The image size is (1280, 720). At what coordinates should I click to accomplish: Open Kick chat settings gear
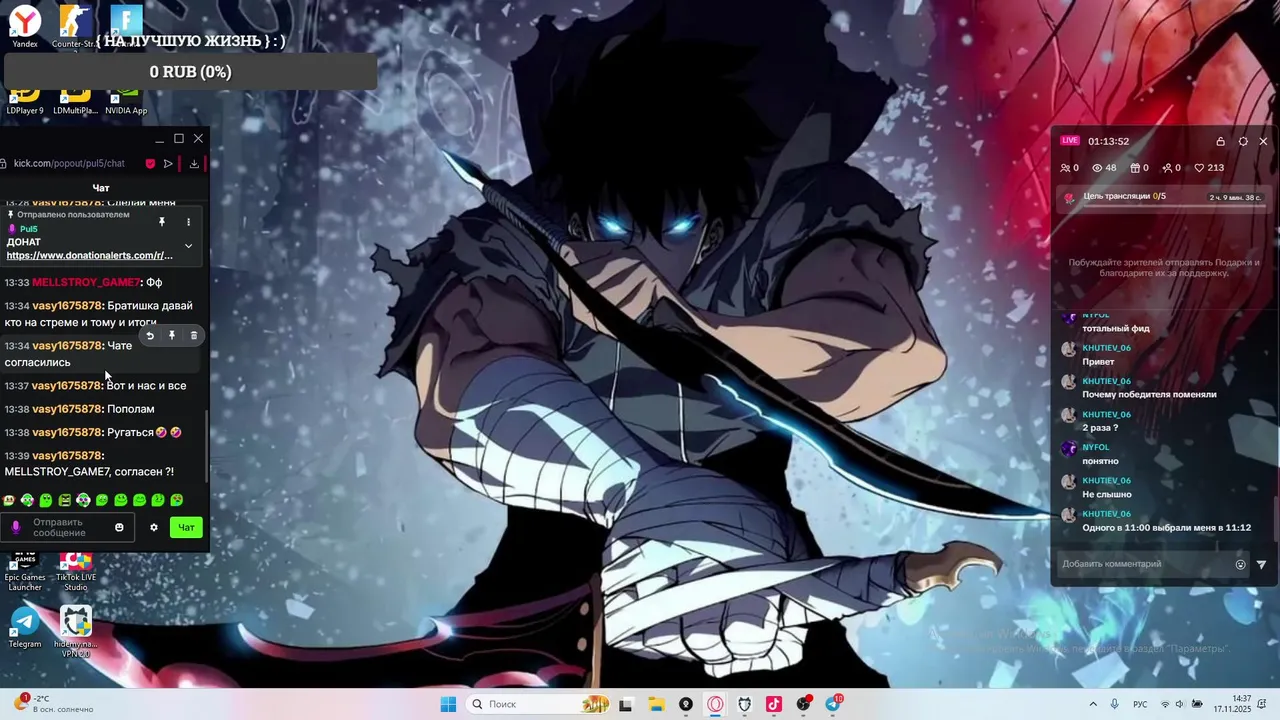[x=154, y=527]
